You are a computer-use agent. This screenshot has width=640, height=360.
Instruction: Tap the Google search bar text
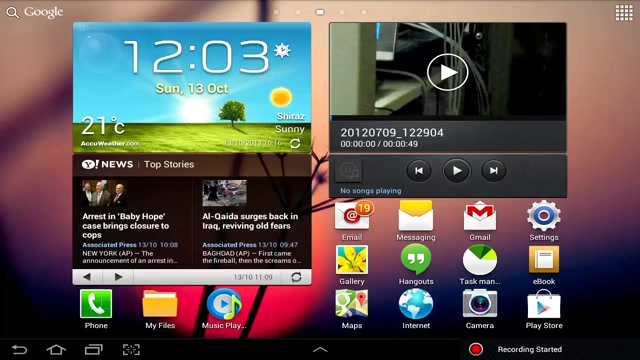point(43,12)
